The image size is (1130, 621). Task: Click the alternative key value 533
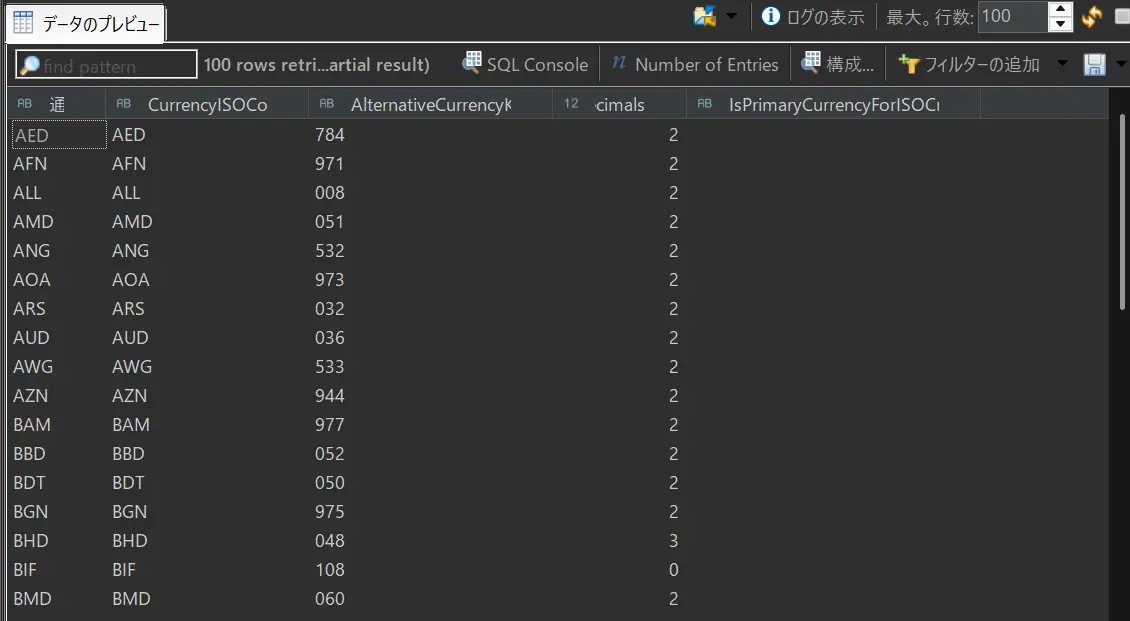click(x=329, y=367)
